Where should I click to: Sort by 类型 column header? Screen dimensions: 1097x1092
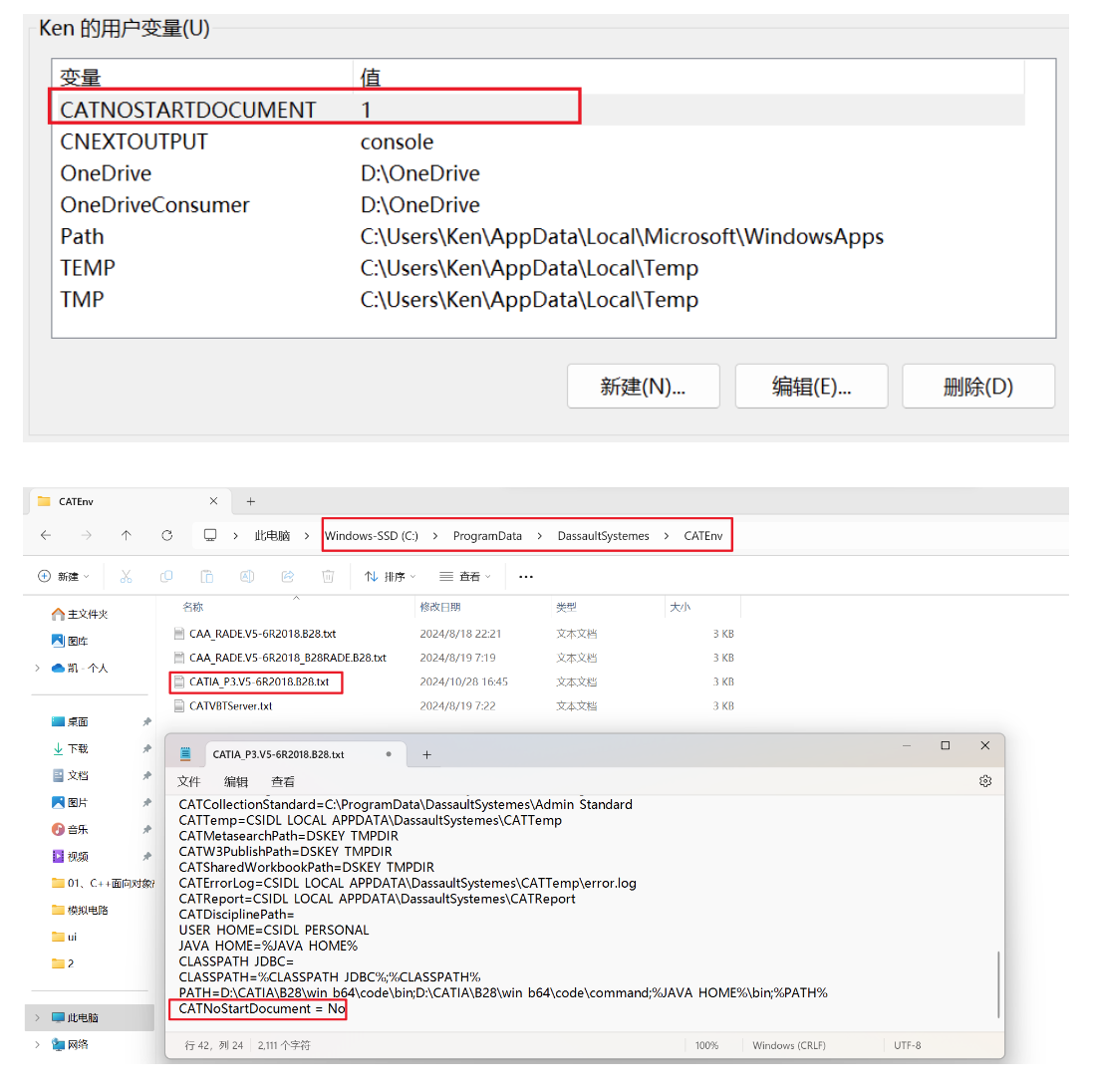[x=566, y=607]
